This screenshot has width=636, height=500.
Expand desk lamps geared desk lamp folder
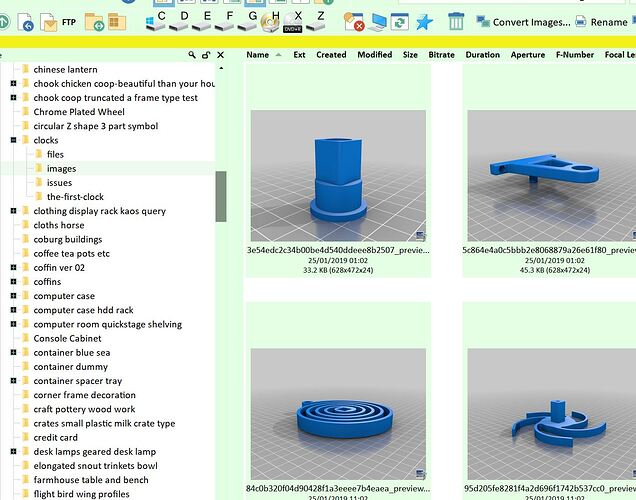[13, 451]
